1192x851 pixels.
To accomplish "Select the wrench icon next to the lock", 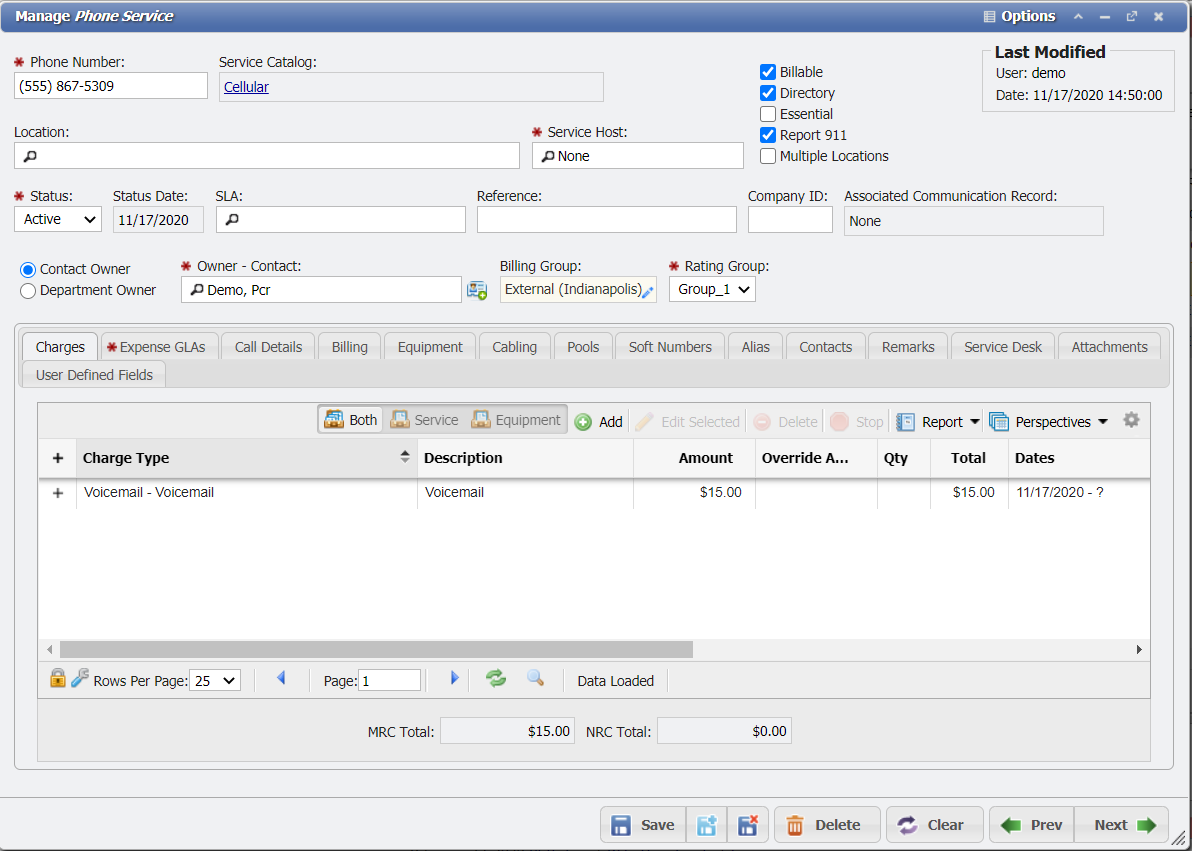I will (78, 679).
